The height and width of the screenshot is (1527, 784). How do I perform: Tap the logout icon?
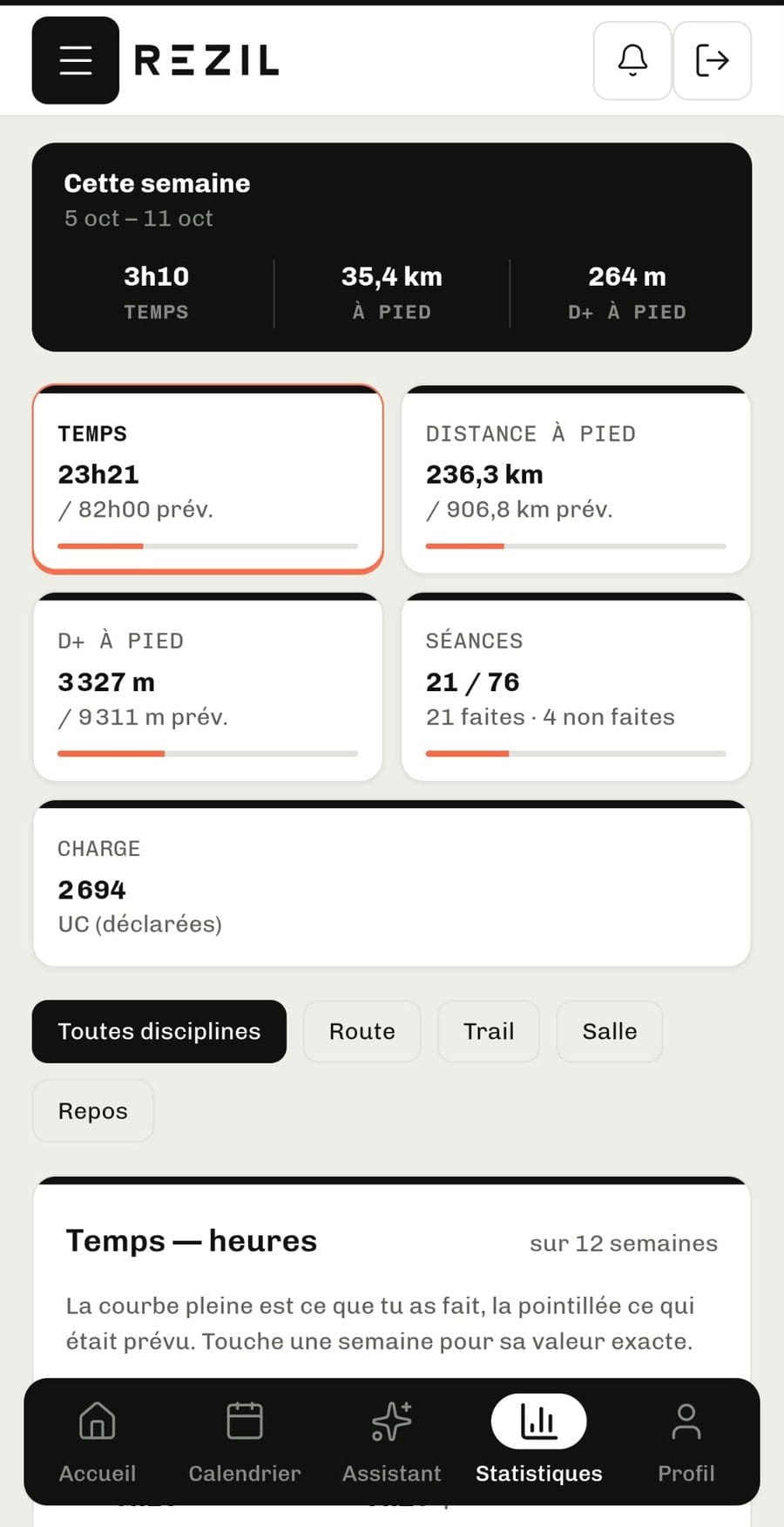(x=712, y=60)
